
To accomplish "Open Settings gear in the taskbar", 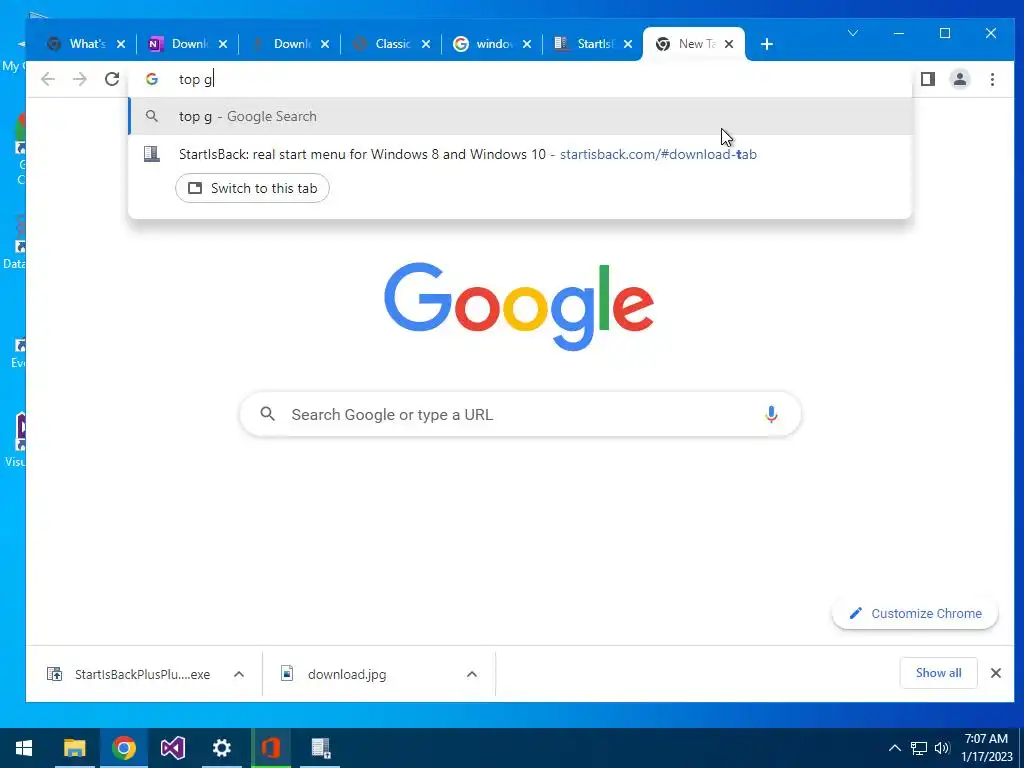I will coord(221,748).
